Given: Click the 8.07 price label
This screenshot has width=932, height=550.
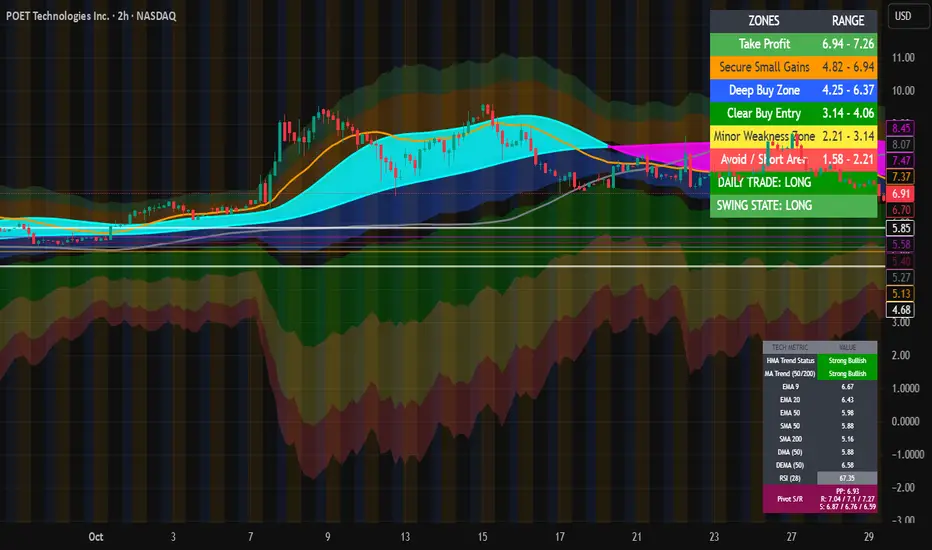Looking at the screenshot, I should coord(901,144).
